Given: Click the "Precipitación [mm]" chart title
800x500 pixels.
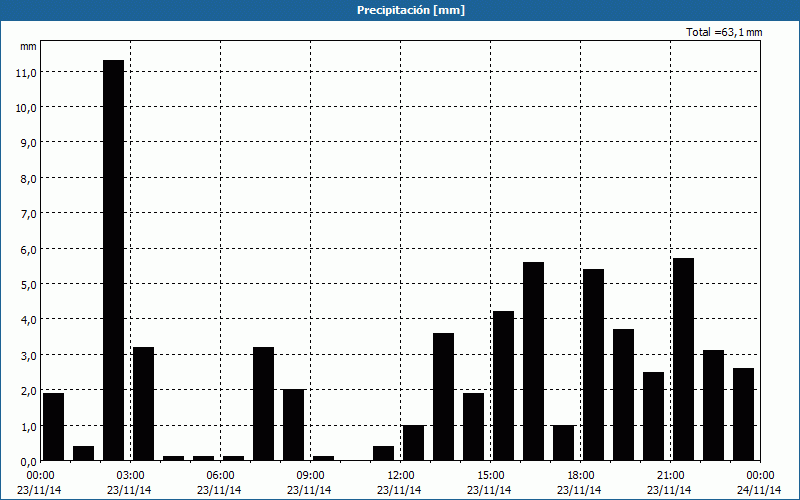Looking at the screenshot, I should 411,10.
